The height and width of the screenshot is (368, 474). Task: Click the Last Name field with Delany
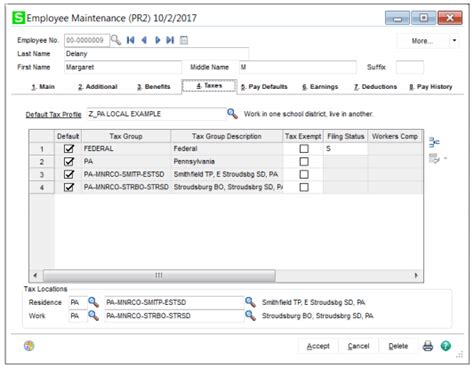click(x=156, y=54)
